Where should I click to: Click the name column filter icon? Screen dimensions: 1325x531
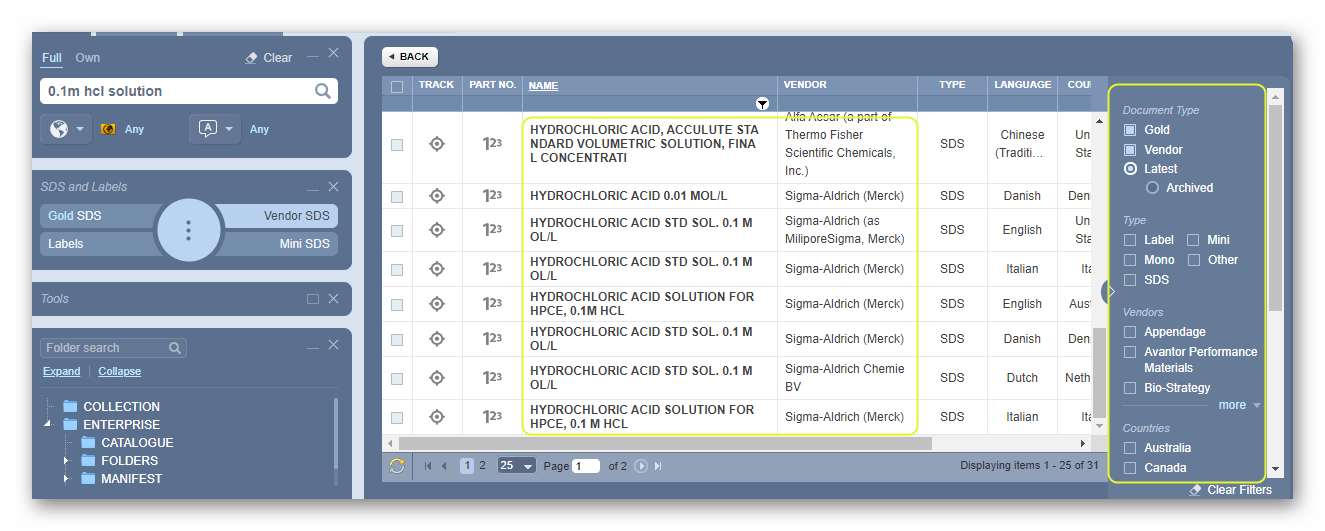(762, 103)
